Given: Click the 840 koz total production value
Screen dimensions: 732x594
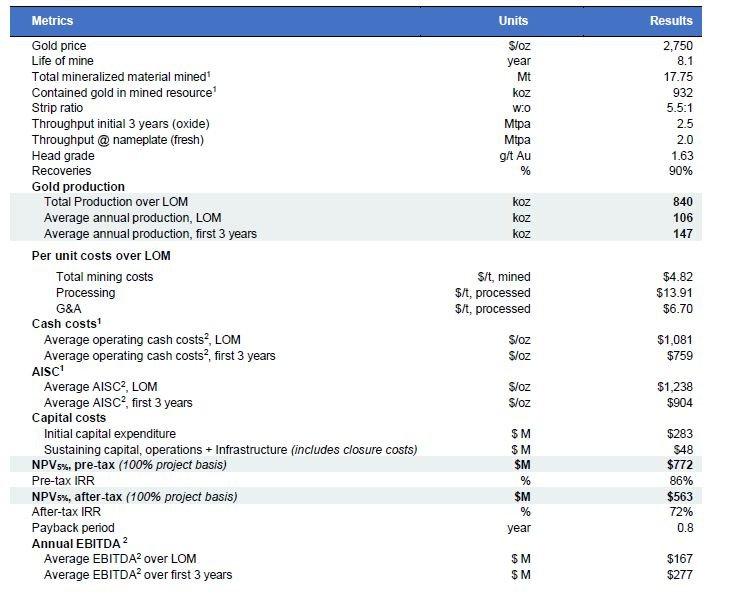Looking at the screenshot, I should tap(683, 202).
